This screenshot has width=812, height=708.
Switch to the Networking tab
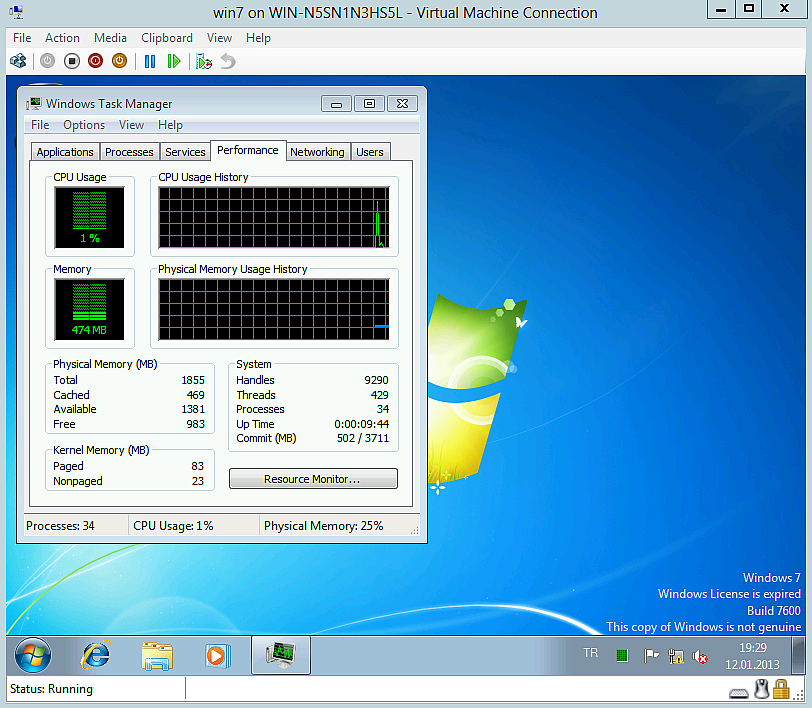point(317,151)
